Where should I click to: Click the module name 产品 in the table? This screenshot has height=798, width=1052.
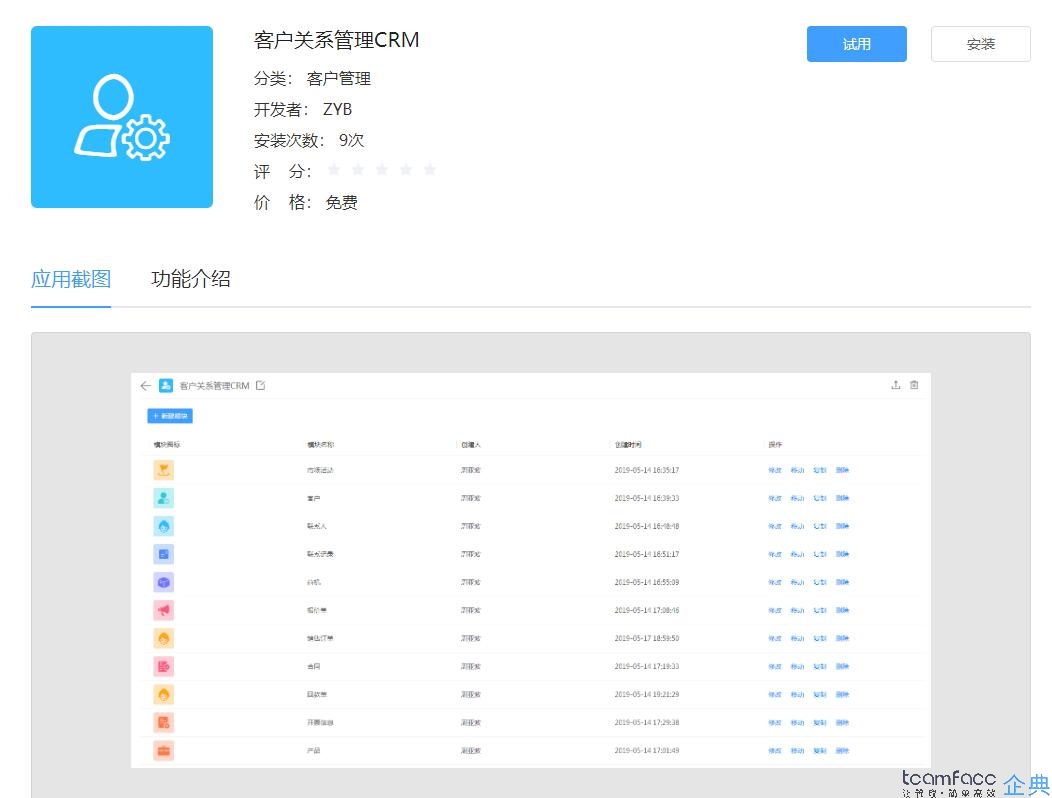tap(313, 751)
